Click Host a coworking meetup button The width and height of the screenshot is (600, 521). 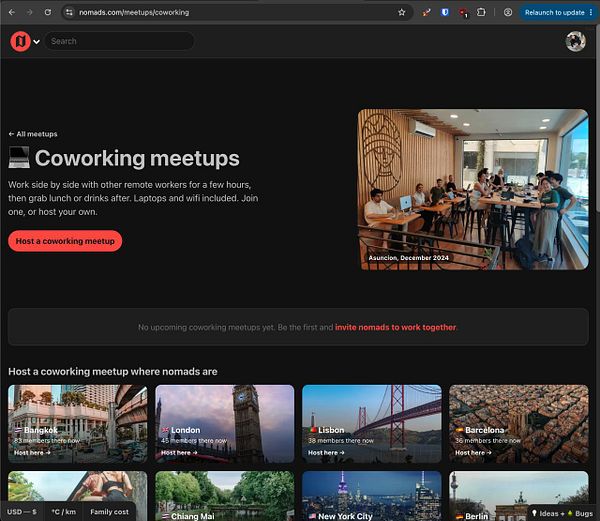coord(65,241)
